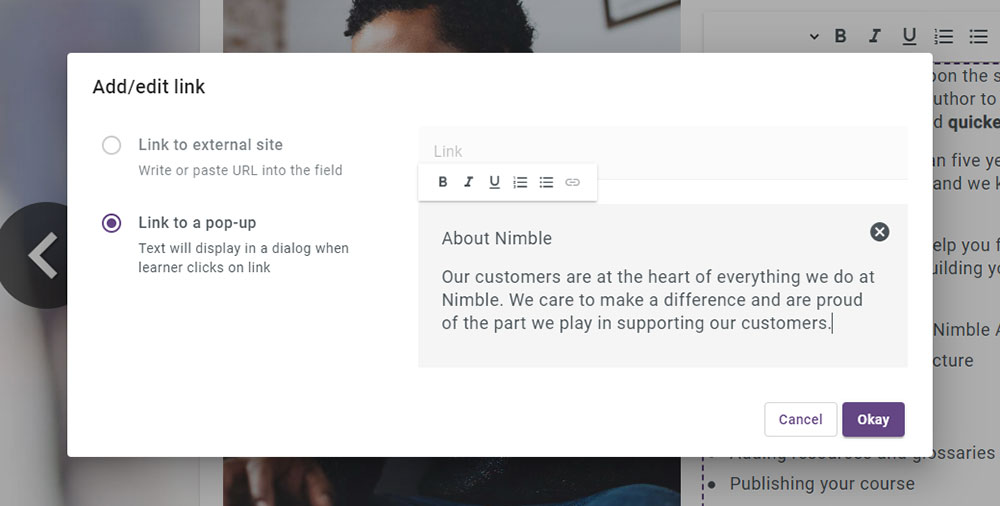
Task: Select the Link to a pop-up radio button
Action: (112, 223)
